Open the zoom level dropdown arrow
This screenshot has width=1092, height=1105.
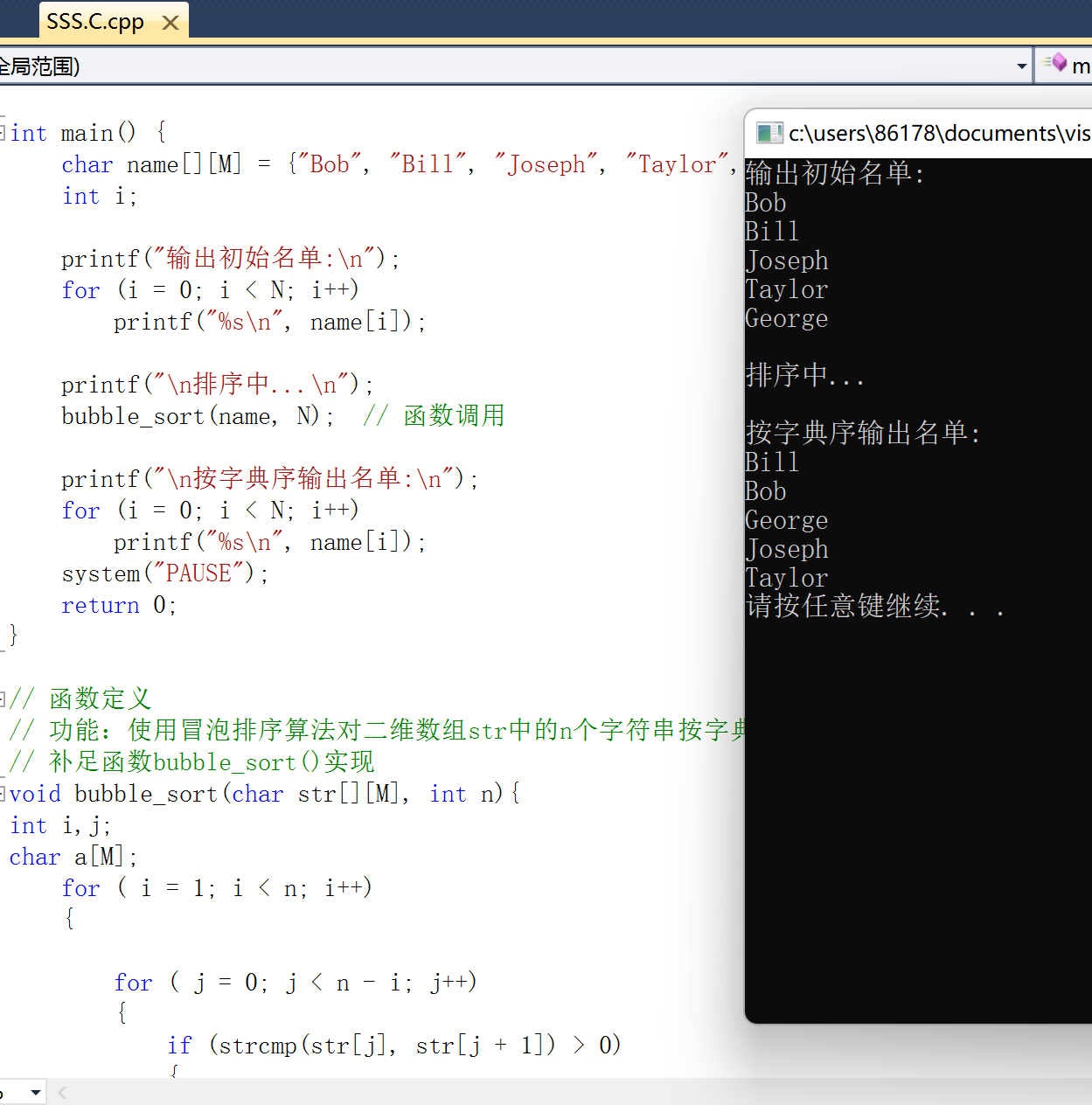tap(35, 1092)
